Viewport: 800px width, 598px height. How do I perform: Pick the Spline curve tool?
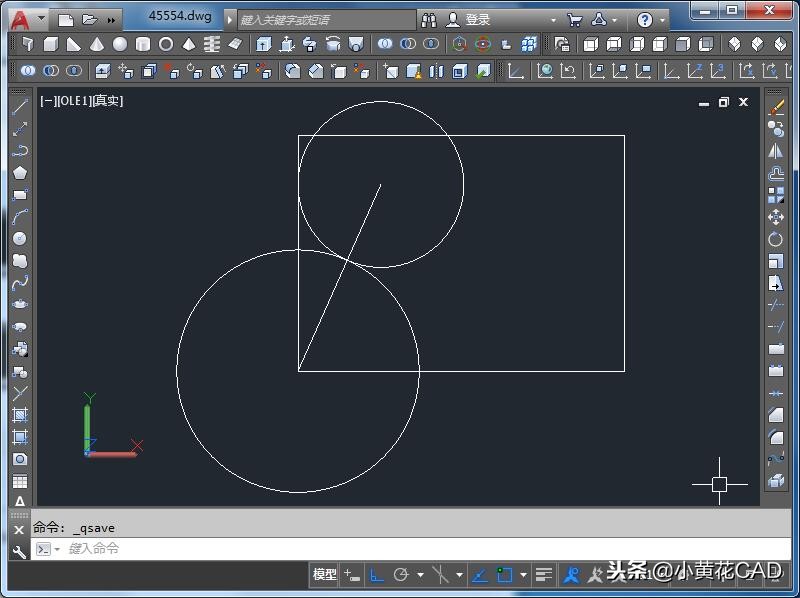(20, 283)
